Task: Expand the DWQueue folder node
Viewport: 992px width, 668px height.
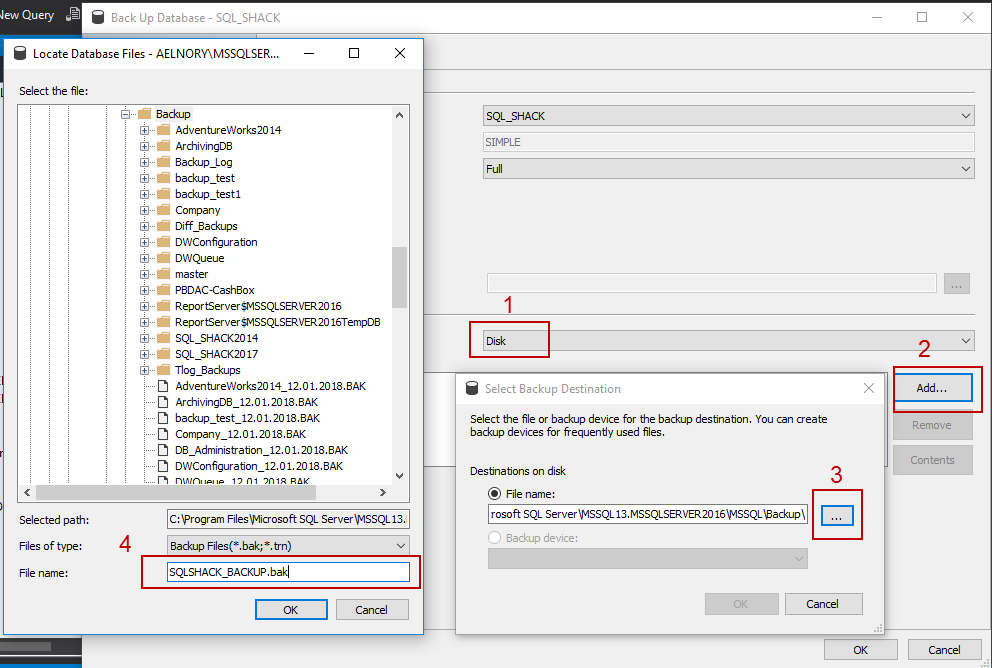Action: (144, 258)
